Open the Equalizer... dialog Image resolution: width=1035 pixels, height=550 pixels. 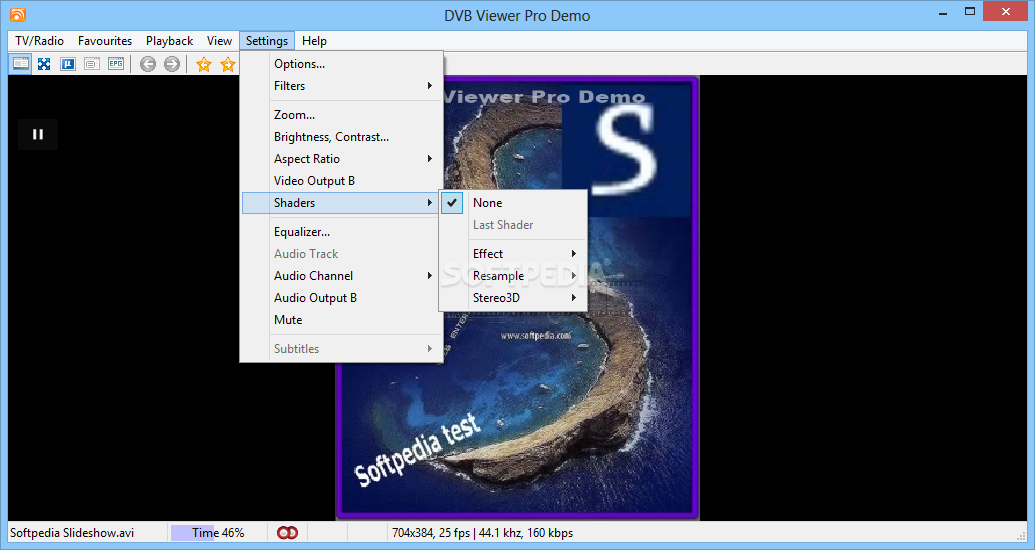(342, 232)
